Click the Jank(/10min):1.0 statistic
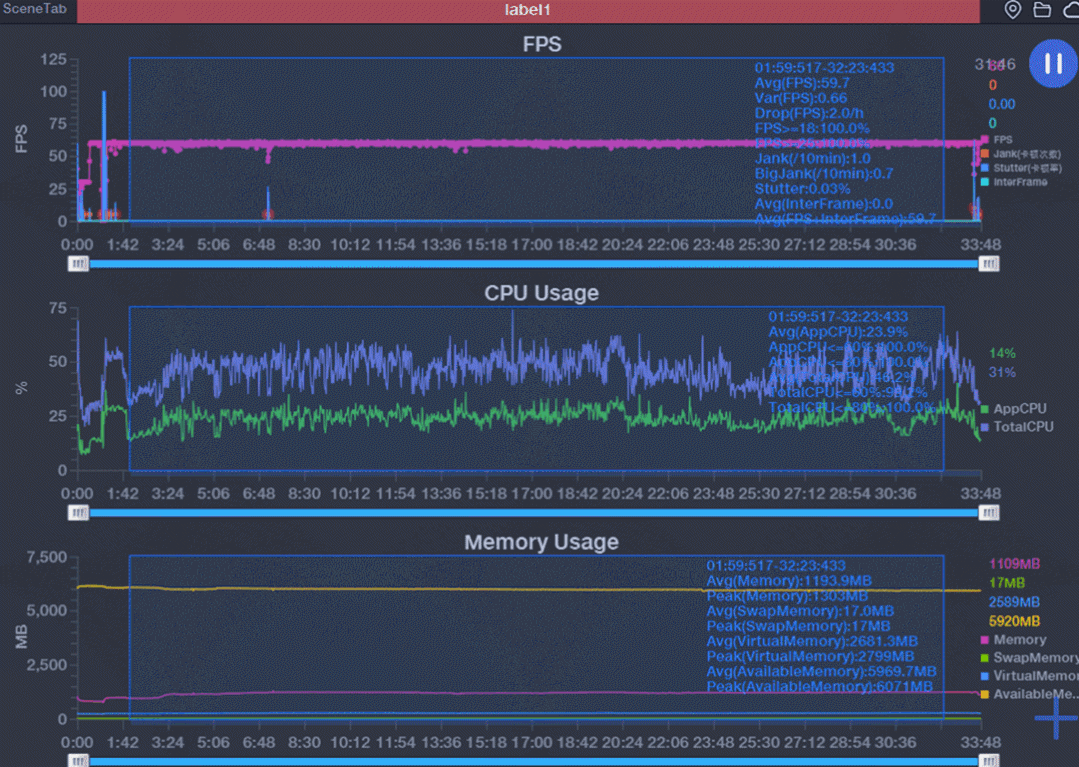1079x767 pixels. click(813, 159)
